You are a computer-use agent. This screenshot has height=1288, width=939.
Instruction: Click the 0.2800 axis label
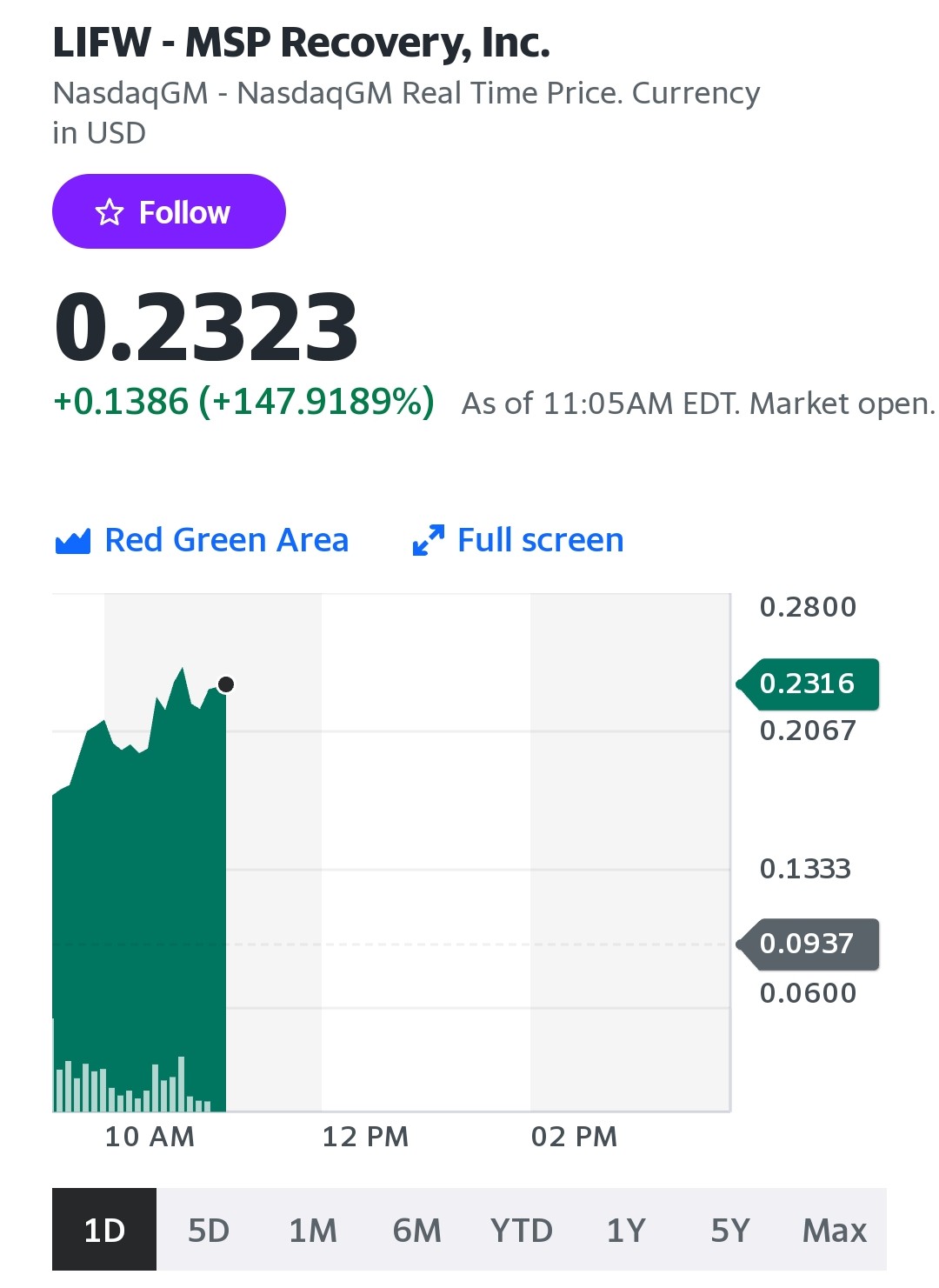click(809, 607)
